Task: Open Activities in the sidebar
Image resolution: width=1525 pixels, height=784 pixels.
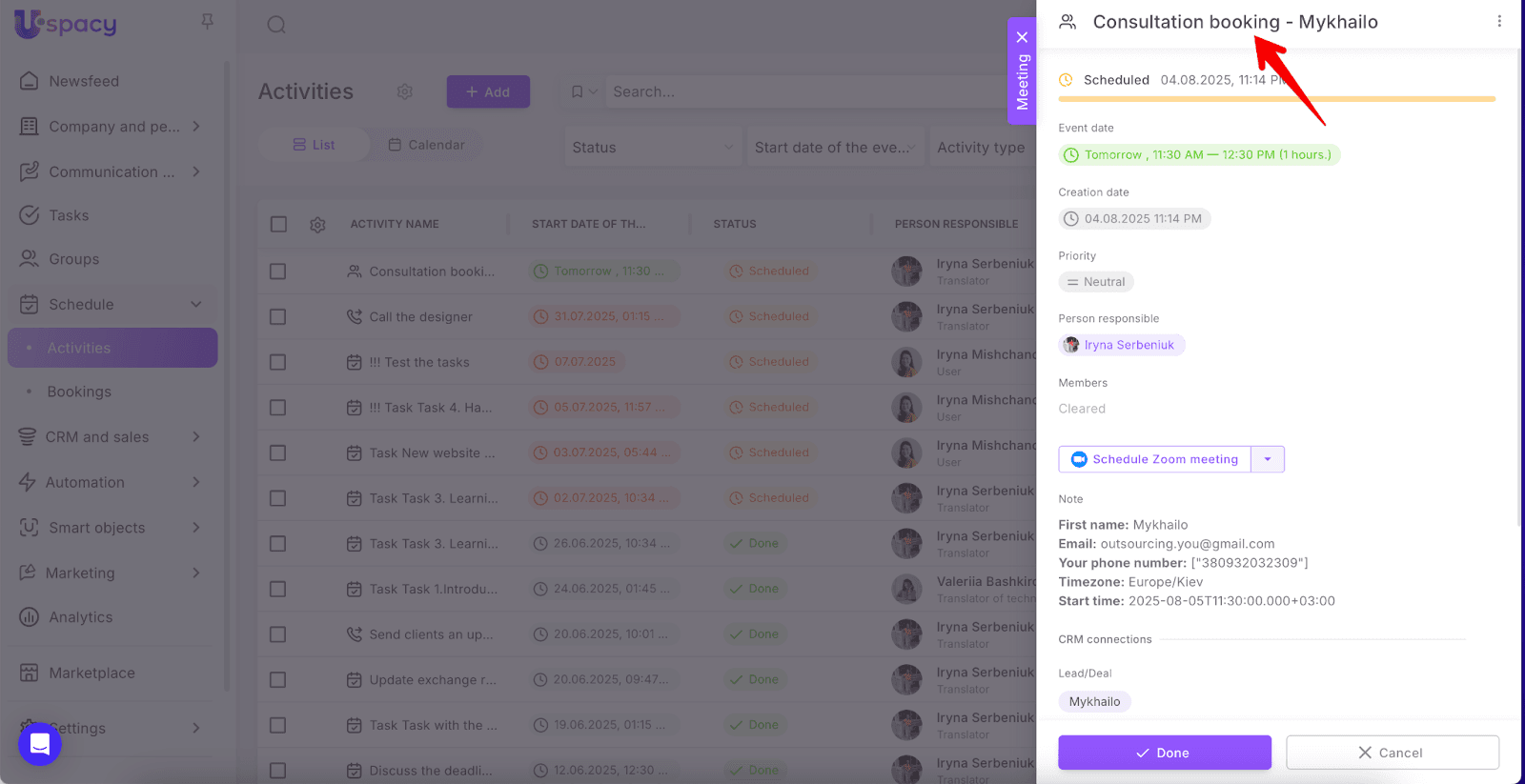Action: 112,348
